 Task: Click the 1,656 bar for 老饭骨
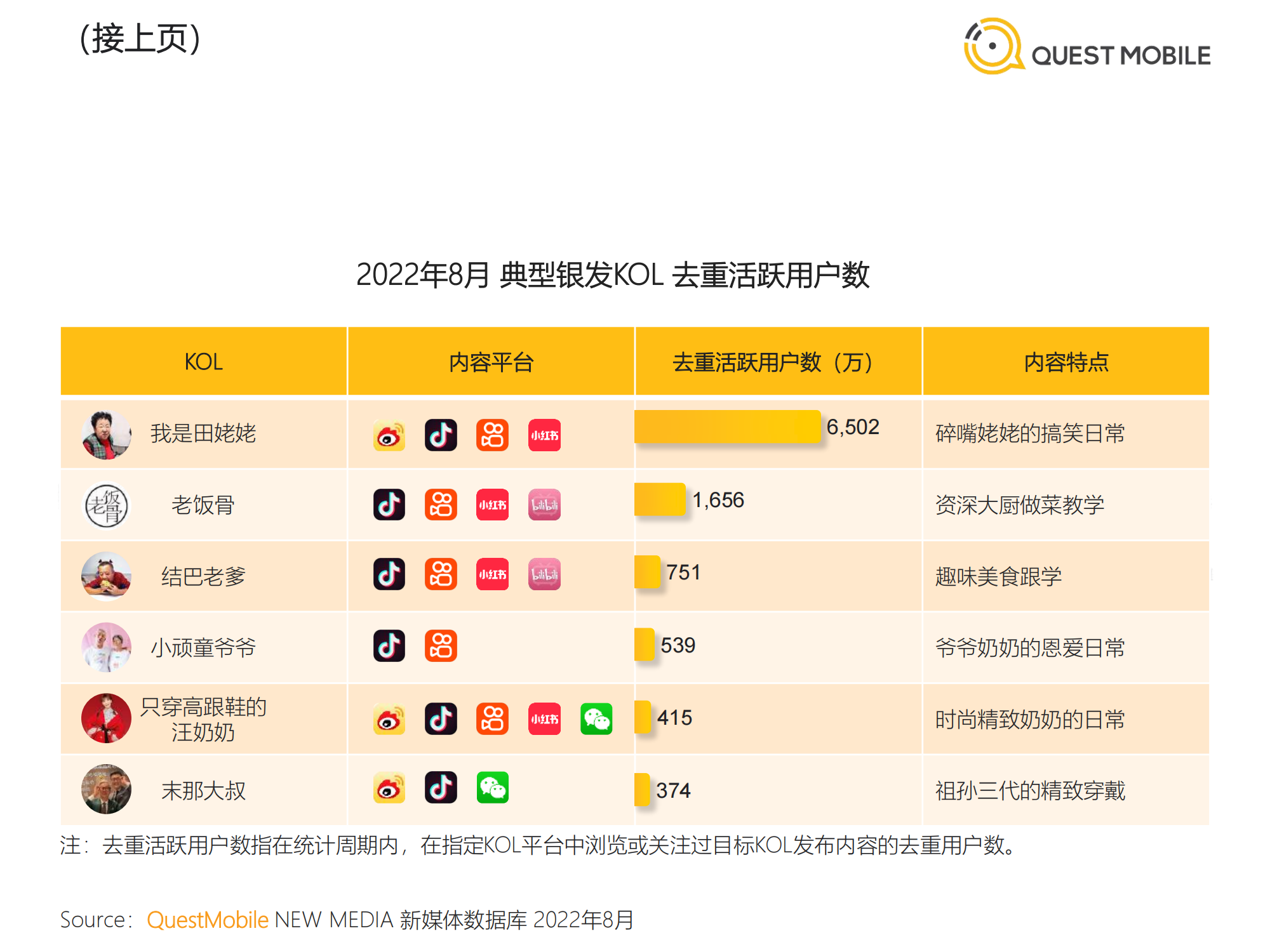tap(660, 499)
